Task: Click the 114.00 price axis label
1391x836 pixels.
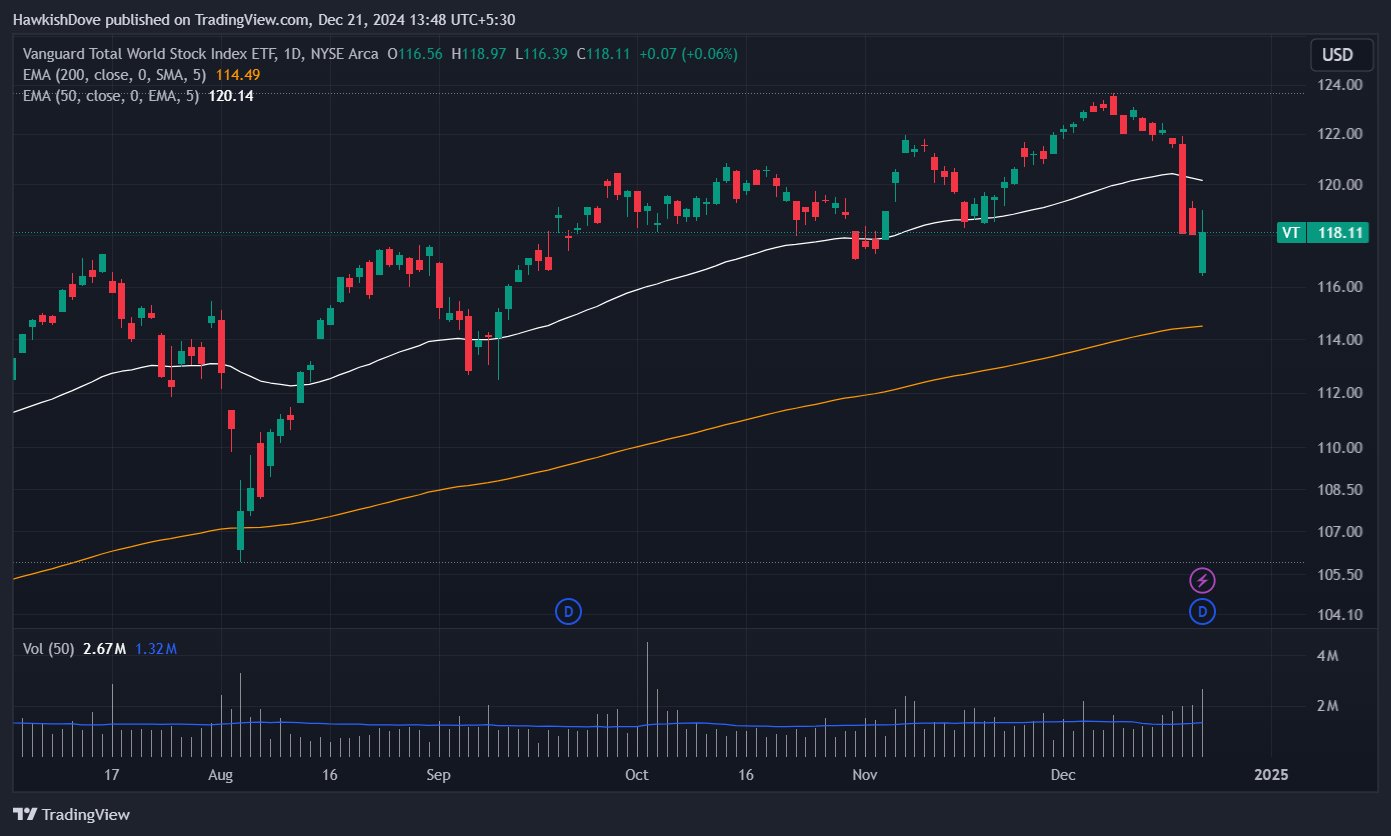Action: pyautogui.click(x=1340, y=340)
